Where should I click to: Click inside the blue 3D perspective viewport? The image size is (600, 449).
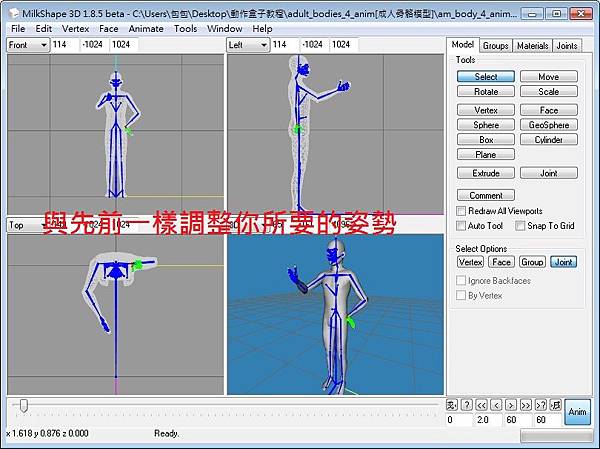point(335,314)
